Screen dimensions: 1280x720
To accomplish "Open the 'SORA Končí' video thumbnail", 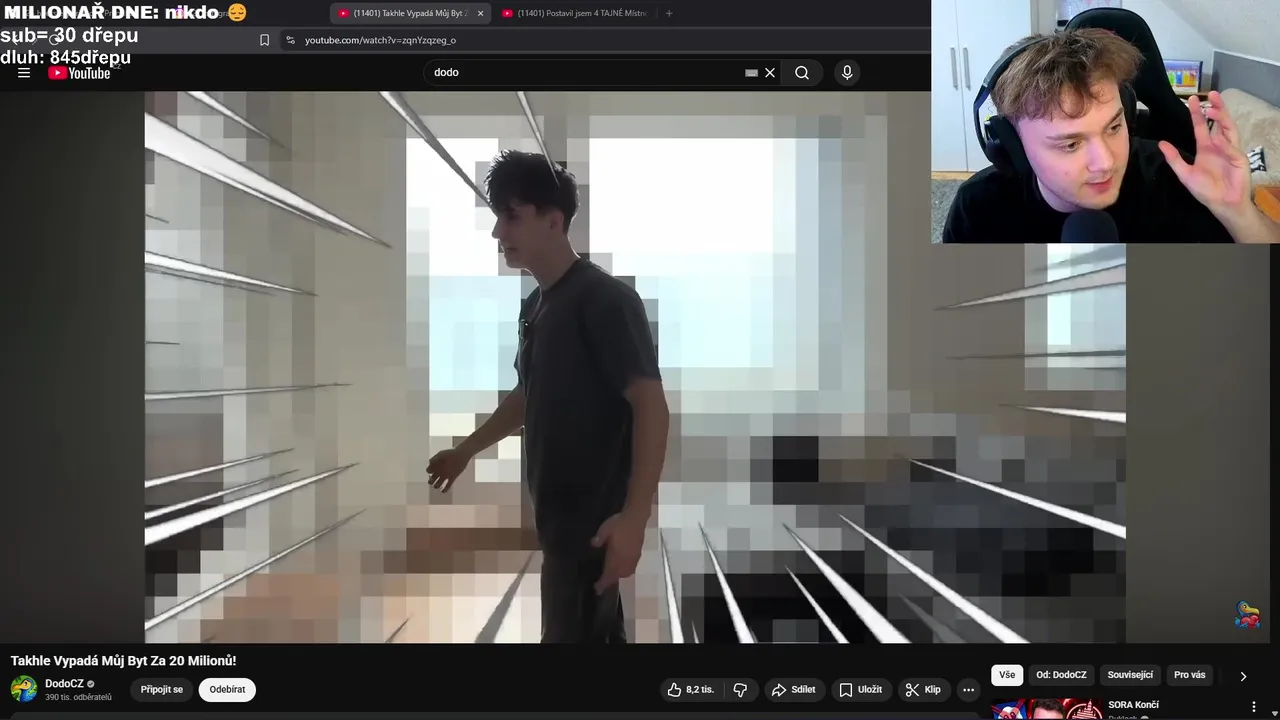I will (1047, 709).
